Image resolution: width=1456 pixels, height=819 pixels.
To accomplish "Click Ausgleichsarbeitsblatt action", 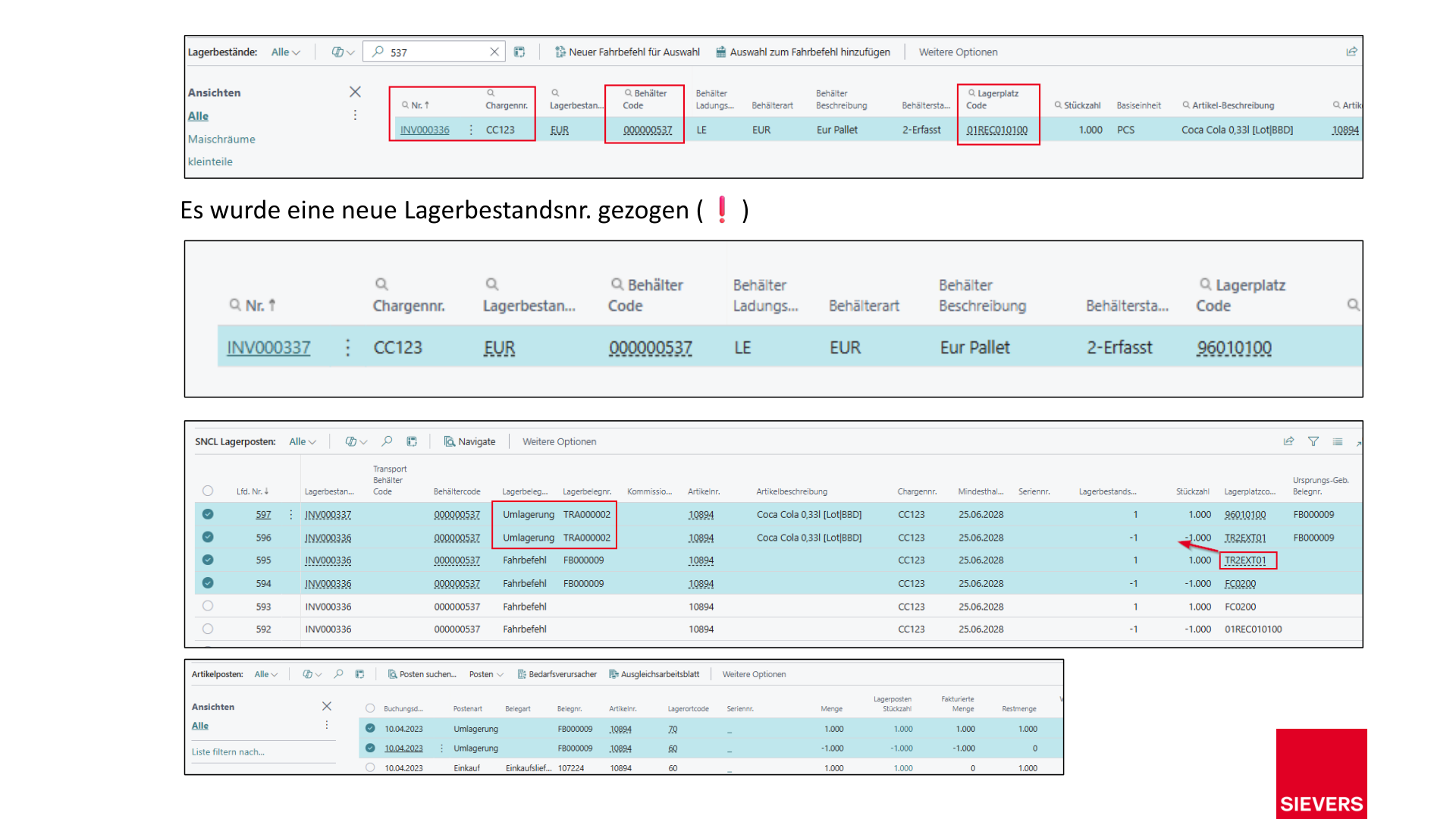I will tap(654, 674).
